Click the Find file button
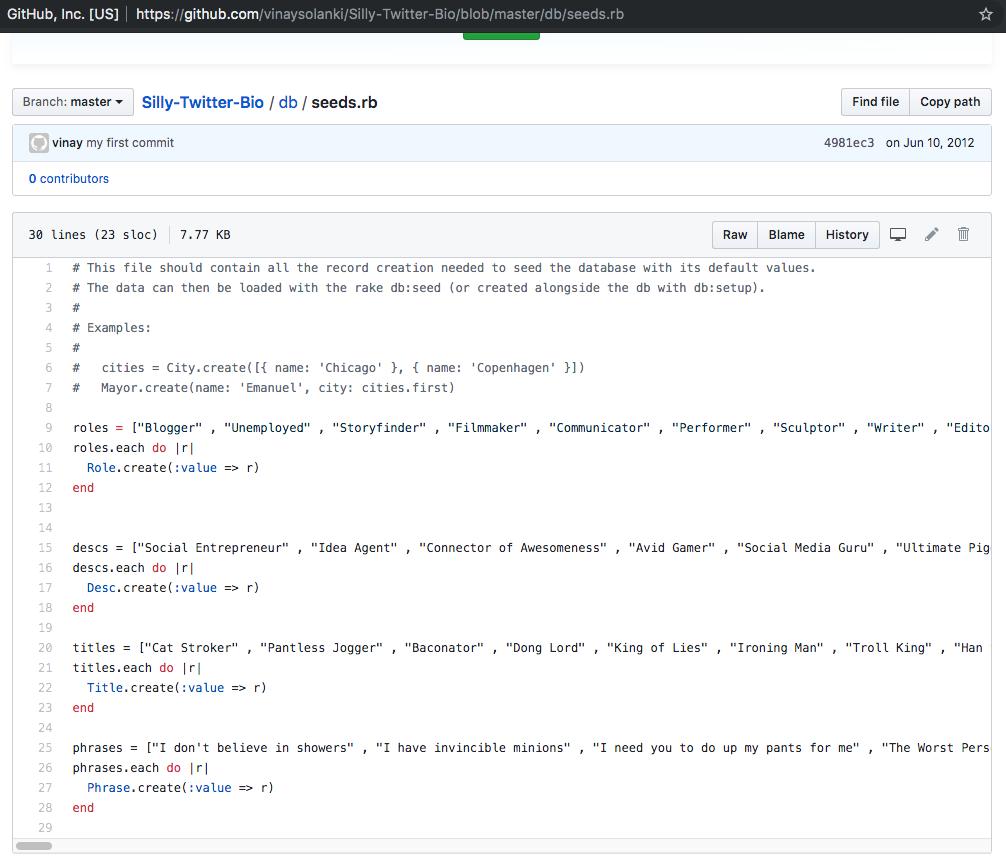 coord(875,102)
